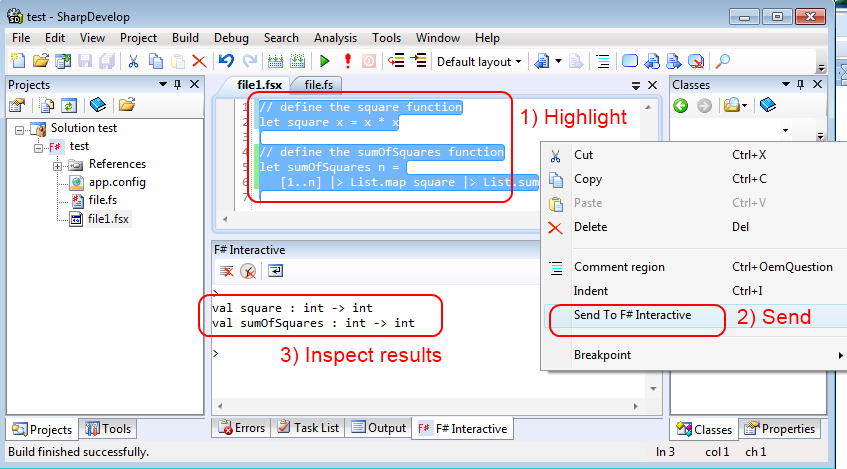
Task: Click the Open file folder toolbar icon
Action: point(41,61)
